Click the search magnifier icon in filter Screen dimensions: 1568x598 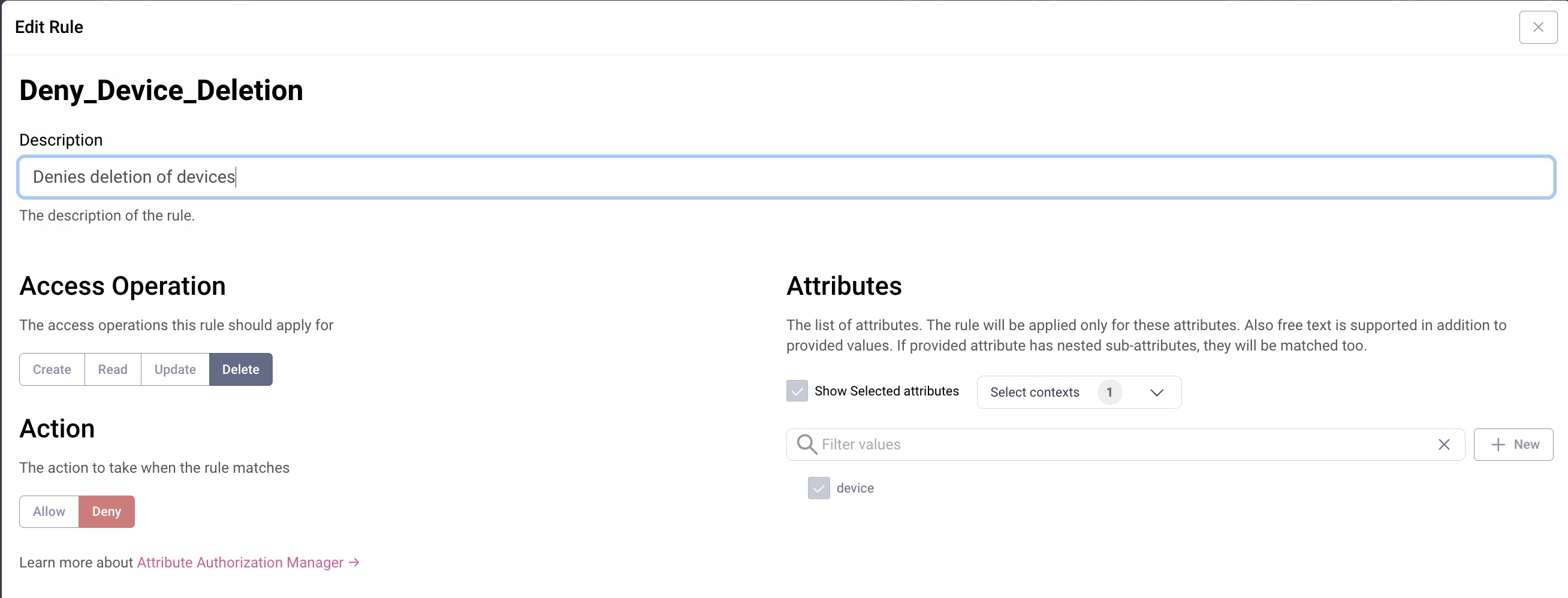(807, 444)
